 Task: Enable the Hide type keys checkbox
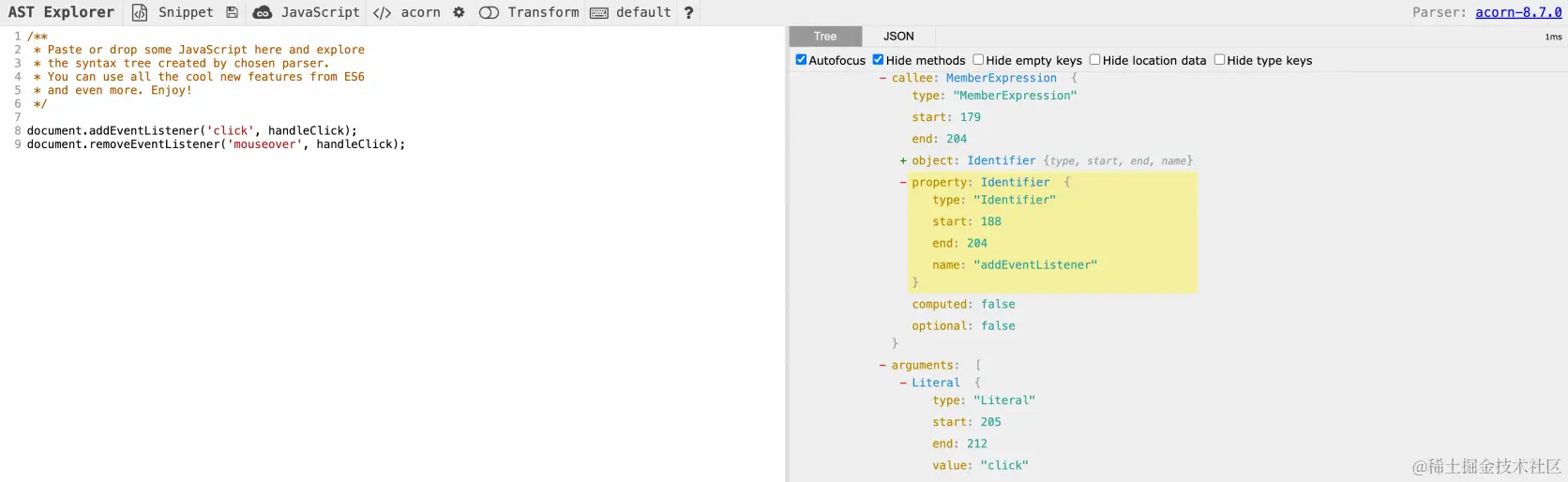point(1219,60)
